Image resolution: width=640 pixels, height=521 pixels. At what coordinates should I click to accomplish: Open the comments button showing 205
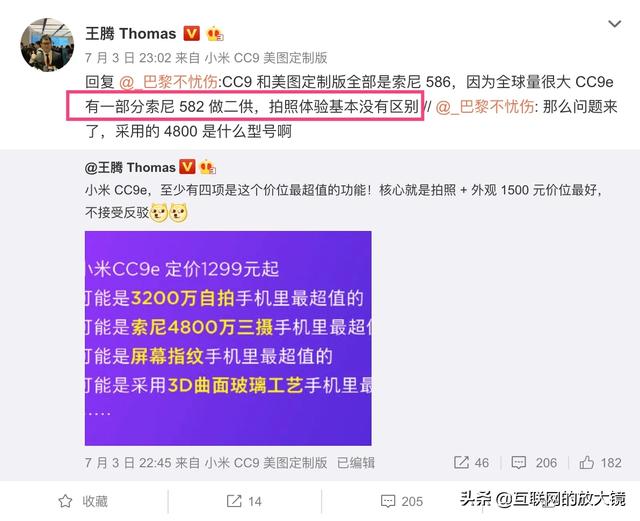(x=402, y=501)
